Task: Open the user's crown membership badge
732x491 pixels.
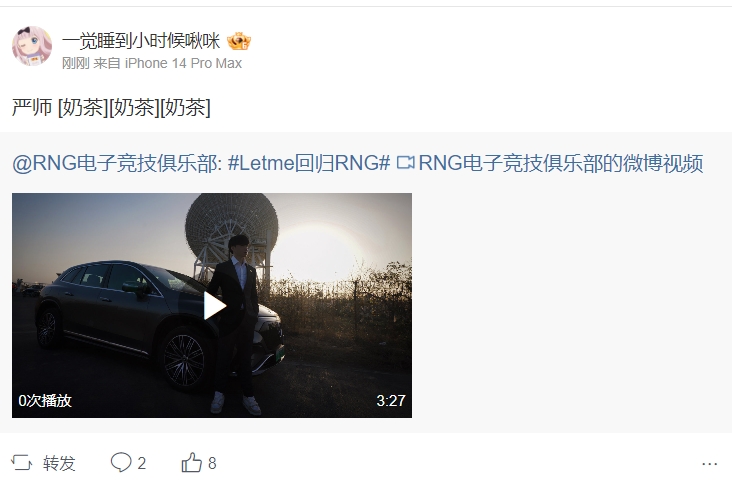Action: (x=239, y=41)
